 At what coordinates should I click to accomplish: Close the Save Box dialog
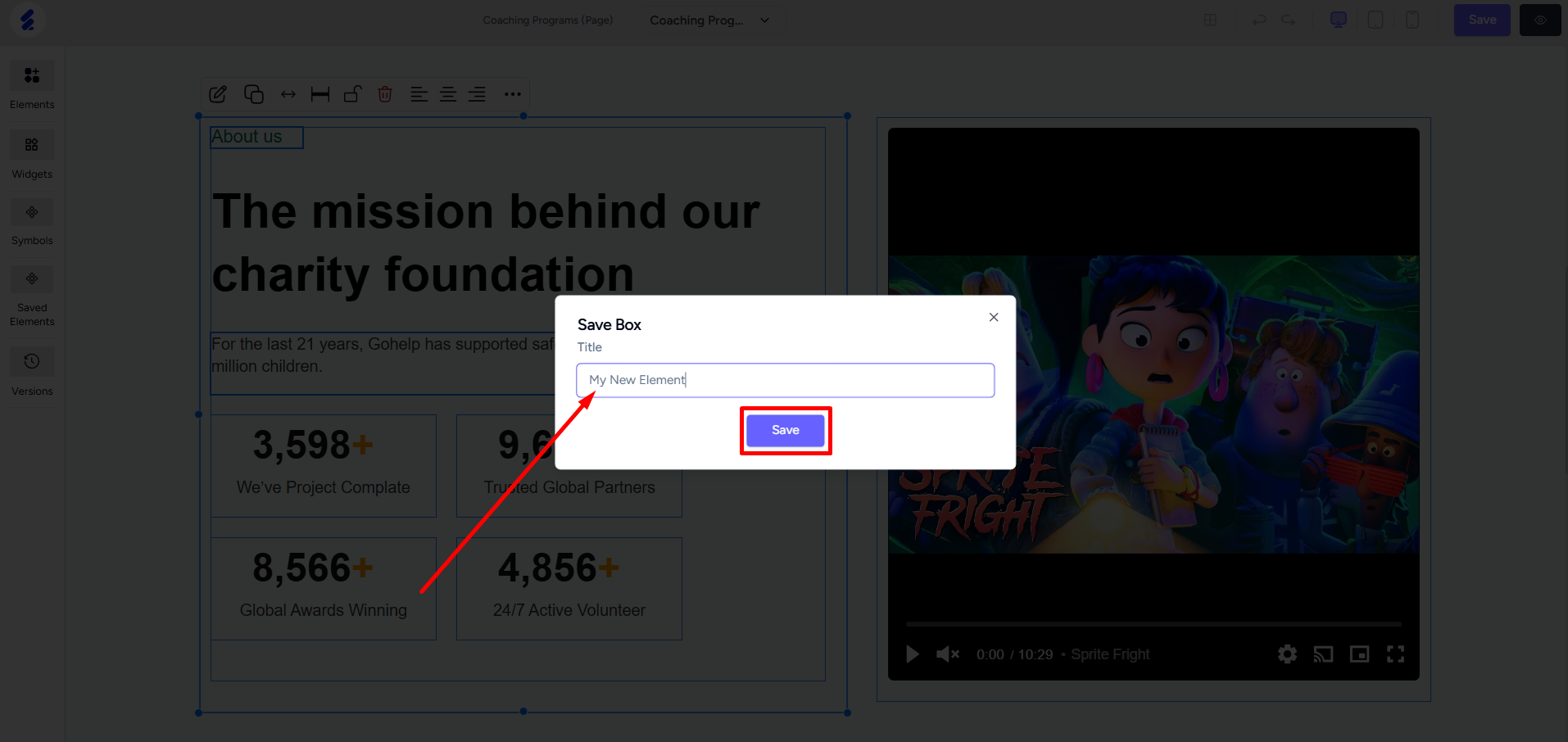994,317
